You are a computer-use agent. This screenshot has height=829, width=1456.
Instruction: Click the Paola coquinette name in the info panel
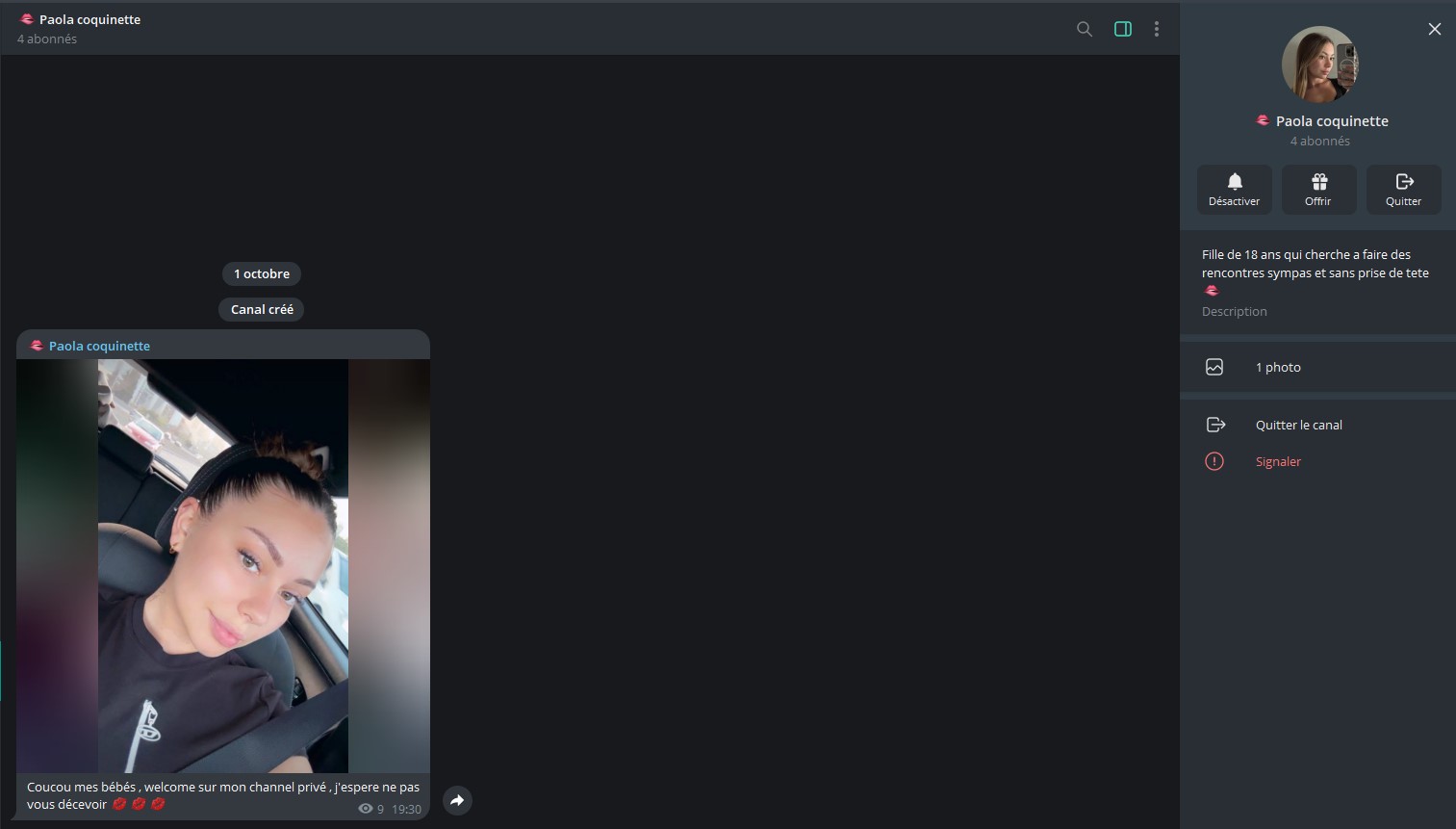[x=1332, y=121]
